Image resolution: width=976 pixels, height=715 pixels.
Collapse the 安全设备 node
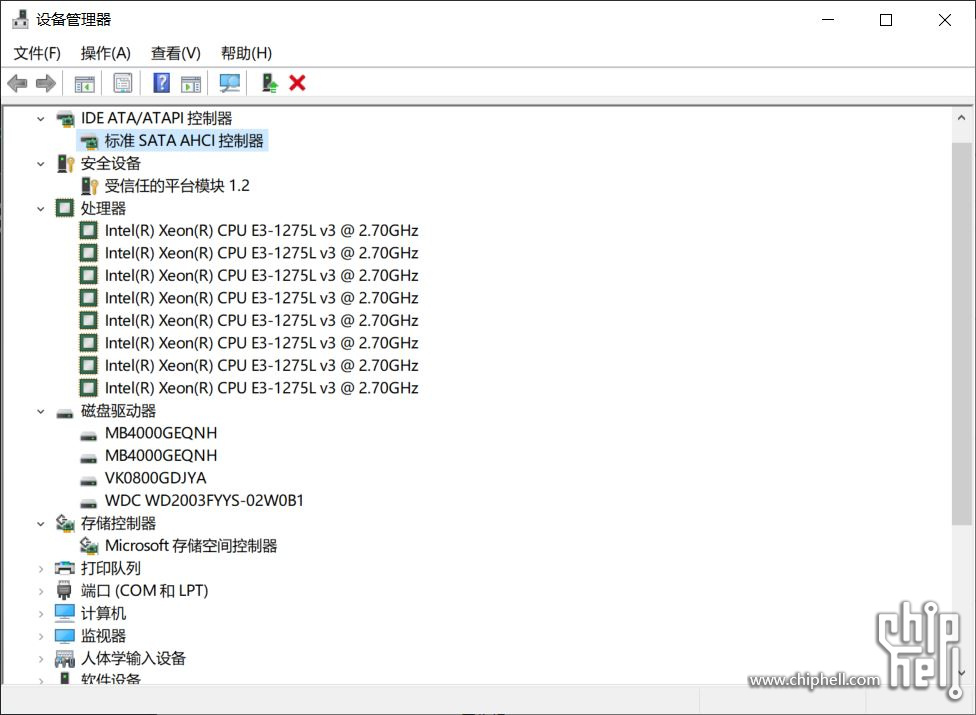coord(40,164)
